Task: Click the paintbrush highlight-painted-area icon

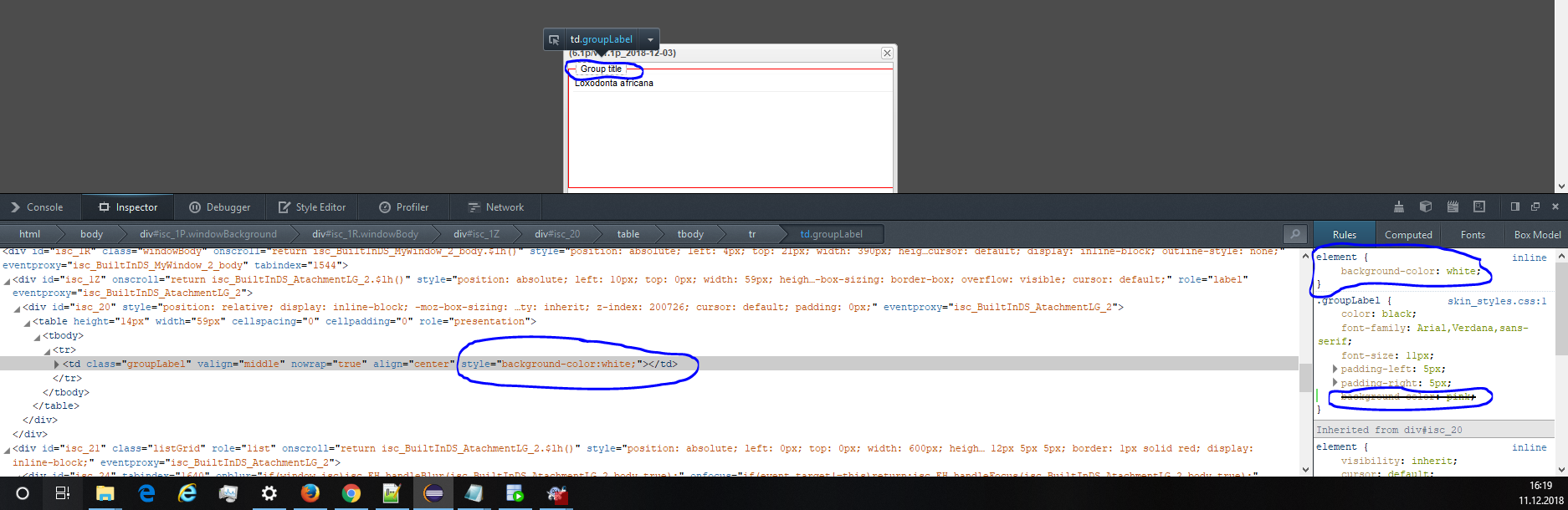Action: point(1399,207)
